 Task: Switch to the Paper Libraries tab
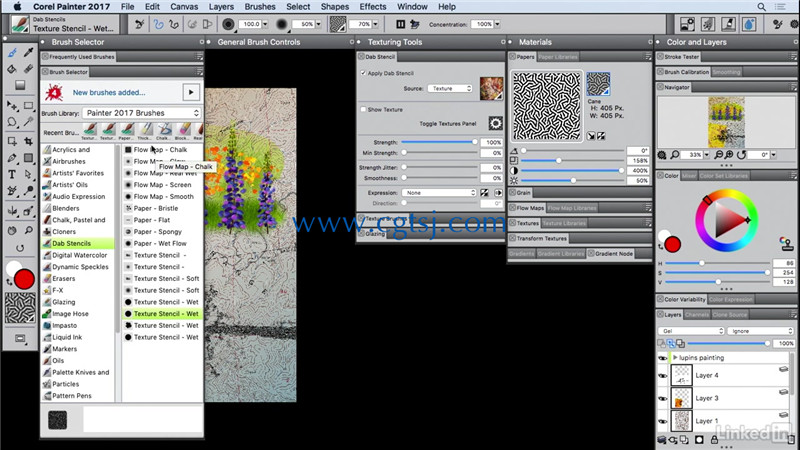click(558, 57)
